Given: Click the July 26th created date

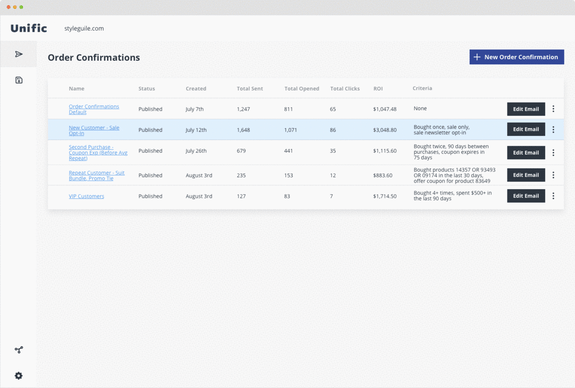Looking at the screenshot, I should coord(196,151).
